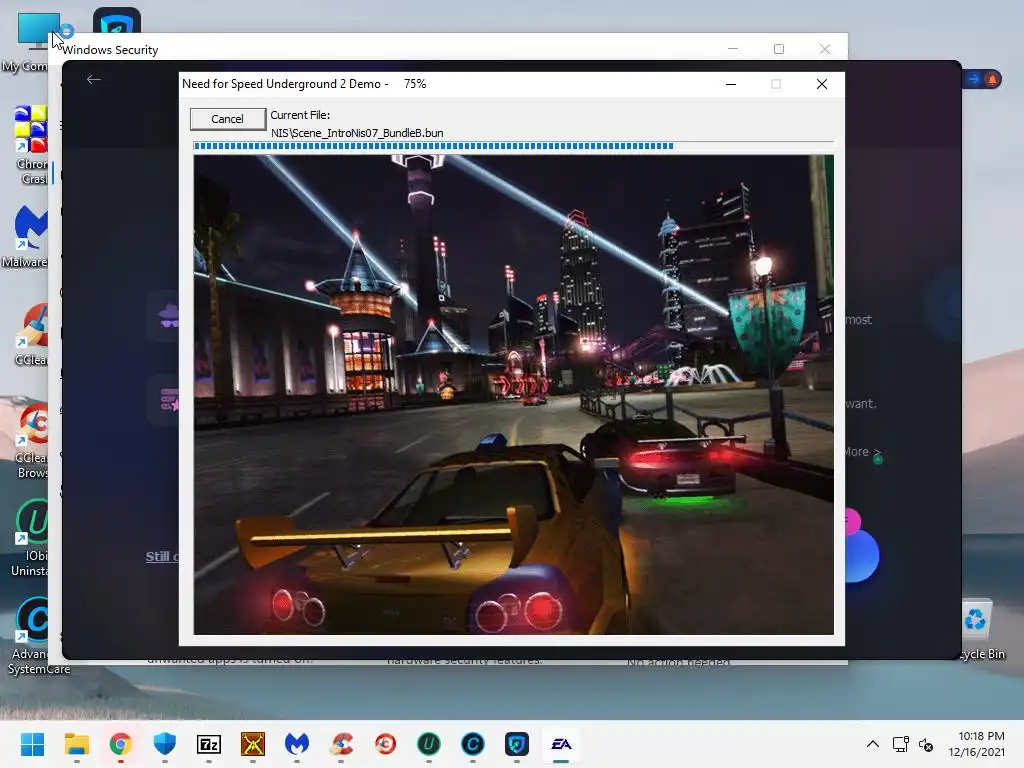Open the CCleaner Browser desktop shortcut
Screen dimensions: 1024x768
(32, 440)
